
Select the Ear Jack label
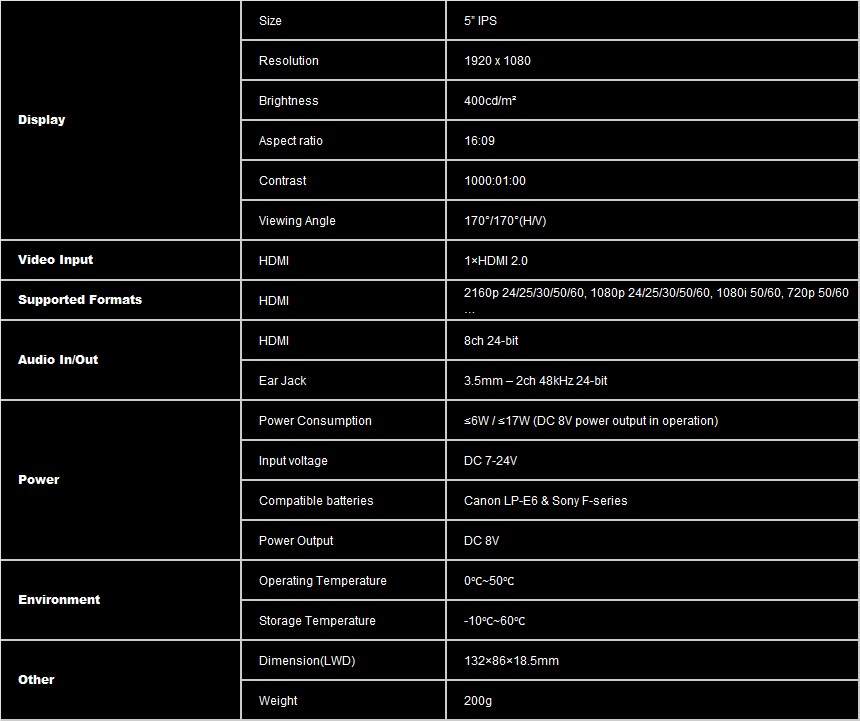pos(282,381)
